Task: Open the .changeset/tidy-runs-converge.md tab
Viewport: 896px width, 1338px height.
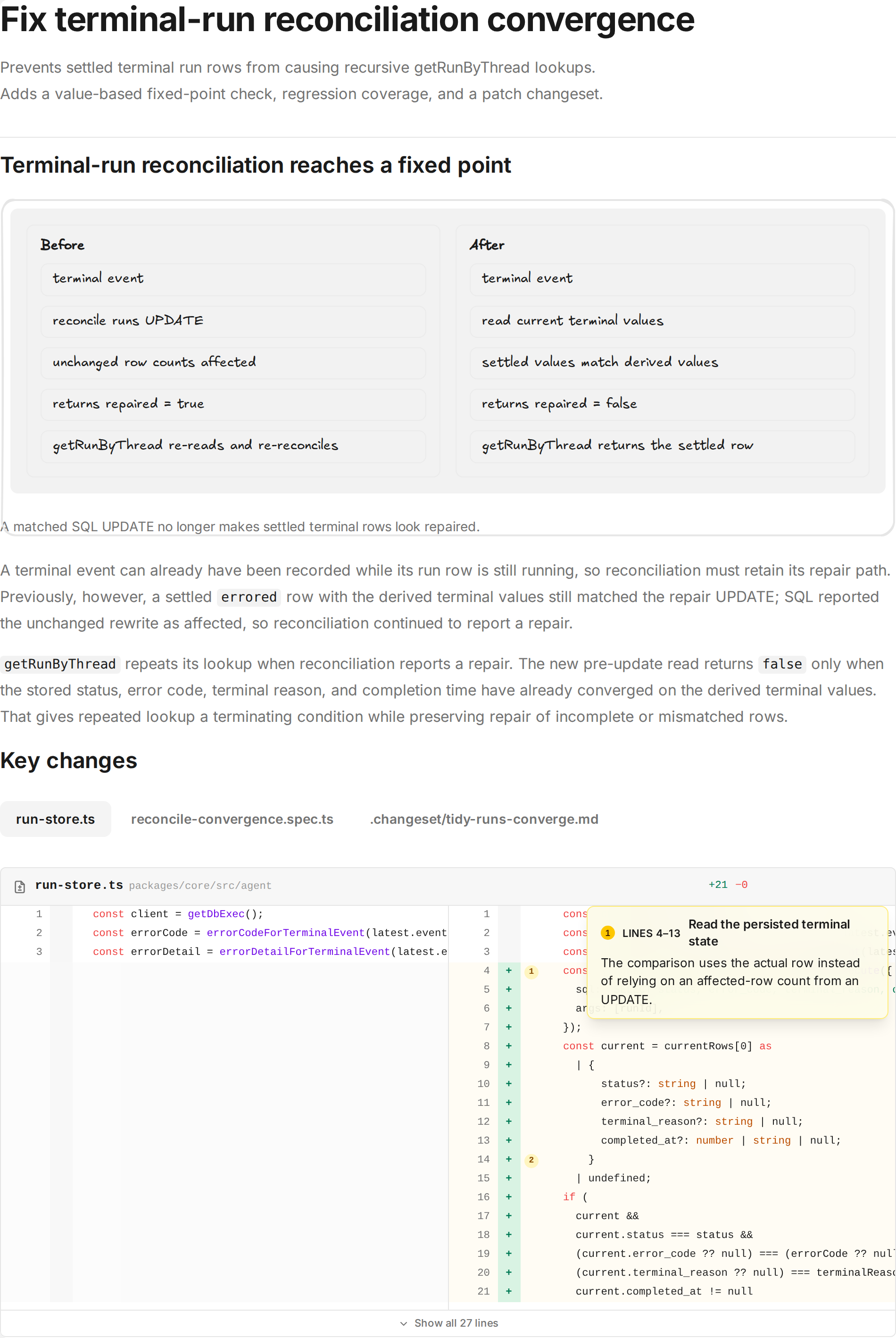Action: click(484, 819)
